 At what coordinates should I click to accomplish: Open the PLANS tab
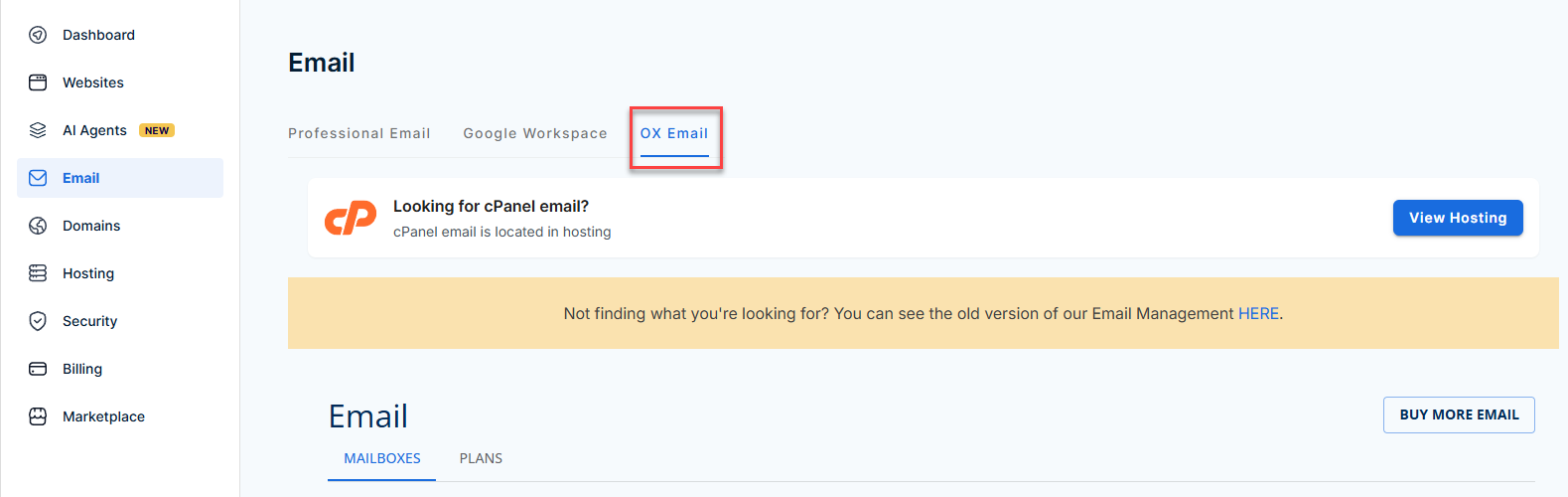click(x=481, y=458)
